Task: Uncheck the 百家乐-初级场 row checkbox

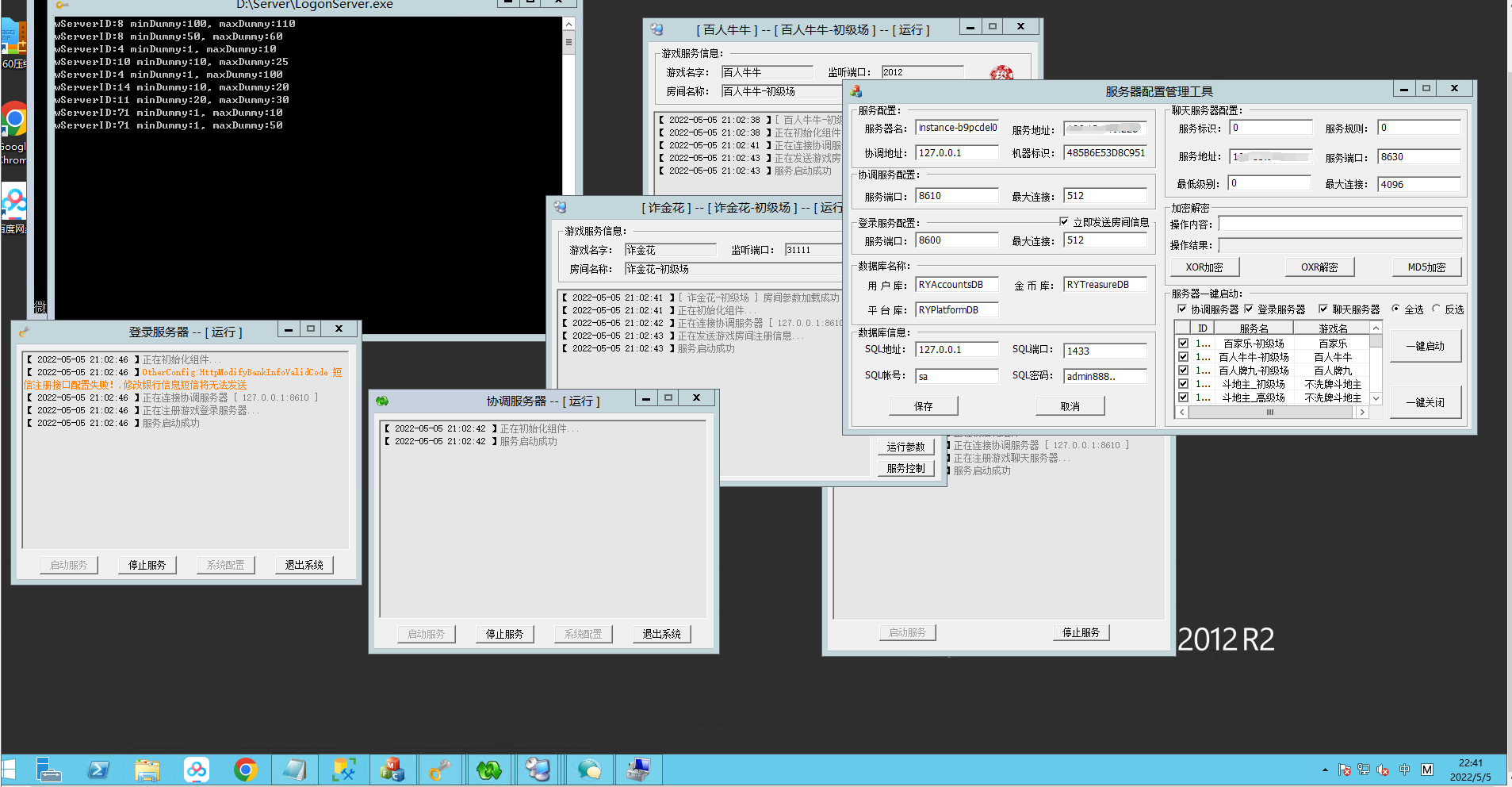Action: [1183, 344]
